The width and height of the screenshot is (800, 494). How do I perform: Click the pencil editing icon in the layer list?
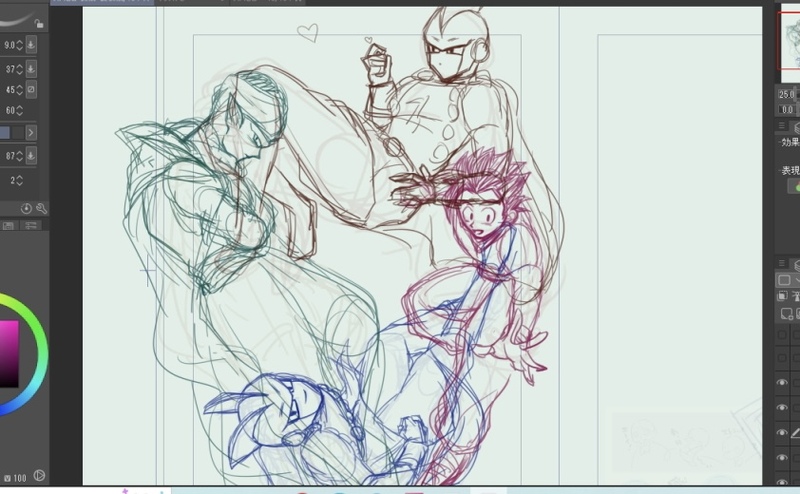coord(795,433)
